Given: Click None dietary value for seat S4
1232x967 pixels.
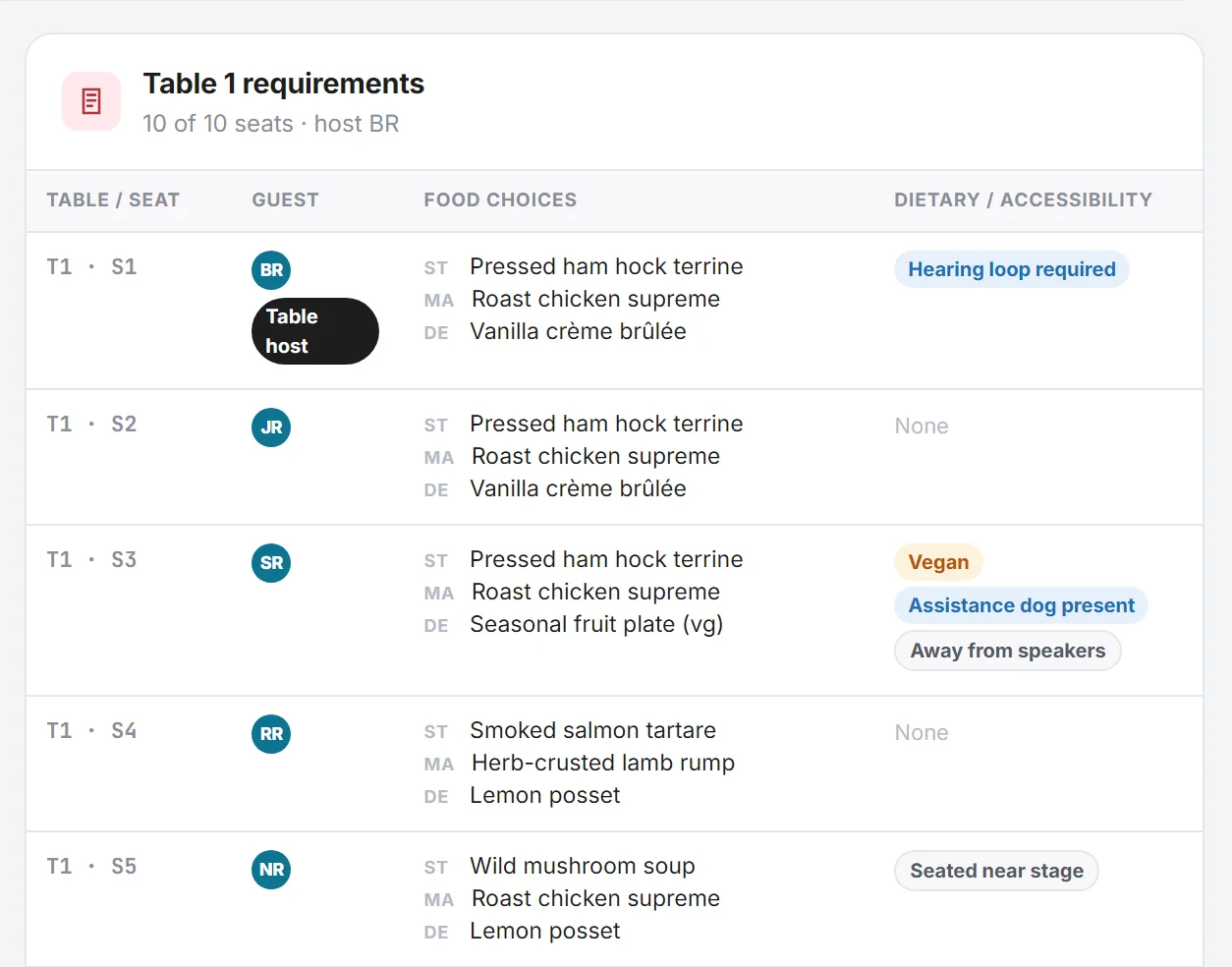Looking at the screenshot, I should pos(922,733).
